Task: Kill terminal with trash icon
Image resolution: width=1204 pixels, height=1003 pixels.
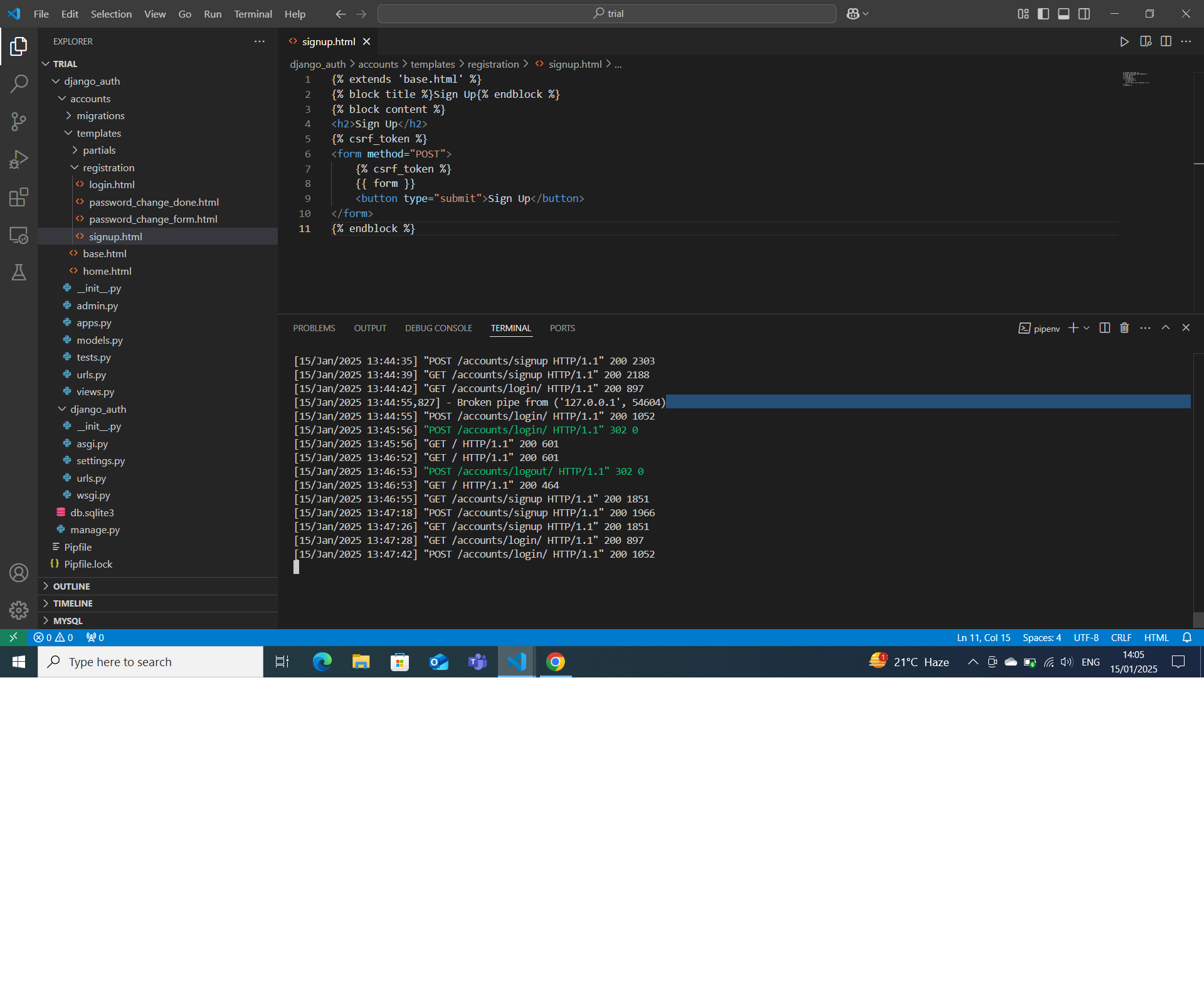Action: coord(1124,328)
